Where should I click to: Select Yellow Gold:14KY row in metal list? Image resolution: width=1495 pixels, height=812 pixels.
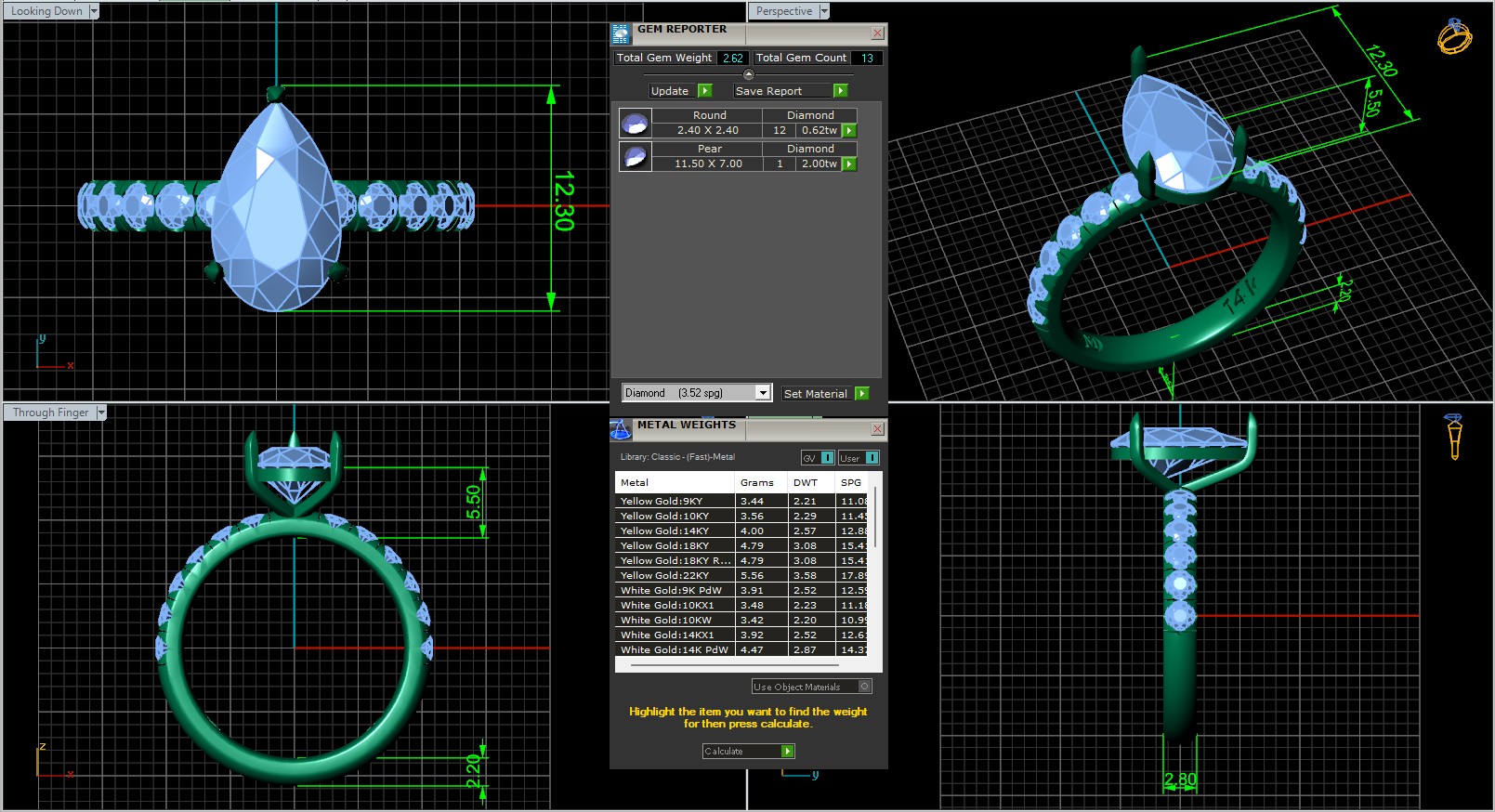pyautogui.click(x=675, y=530)
